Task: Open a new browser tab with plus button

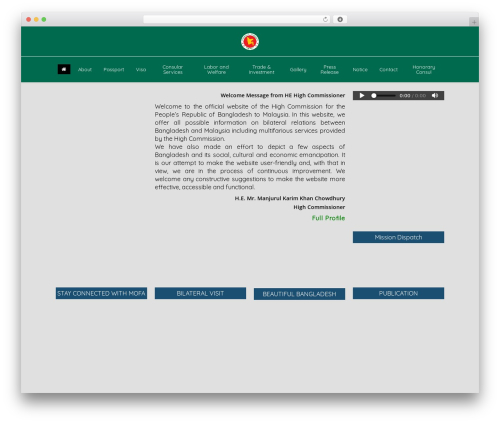Action: click(474, 22)
